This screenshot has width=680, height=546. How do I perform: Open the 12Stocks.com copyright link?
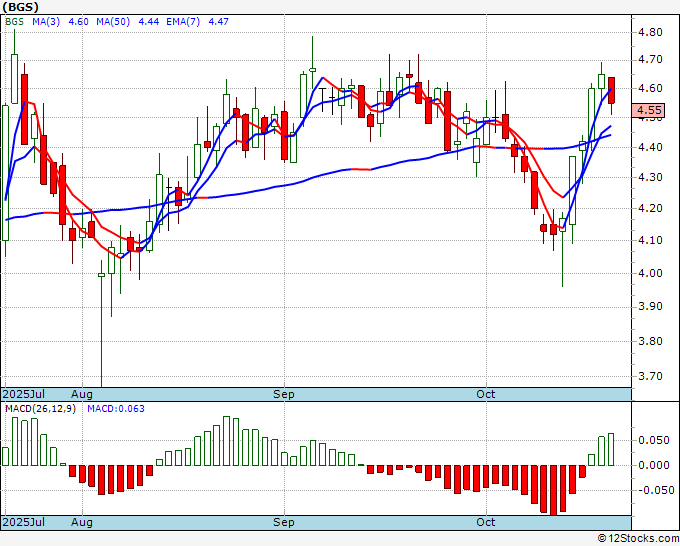tap(638, 539)
